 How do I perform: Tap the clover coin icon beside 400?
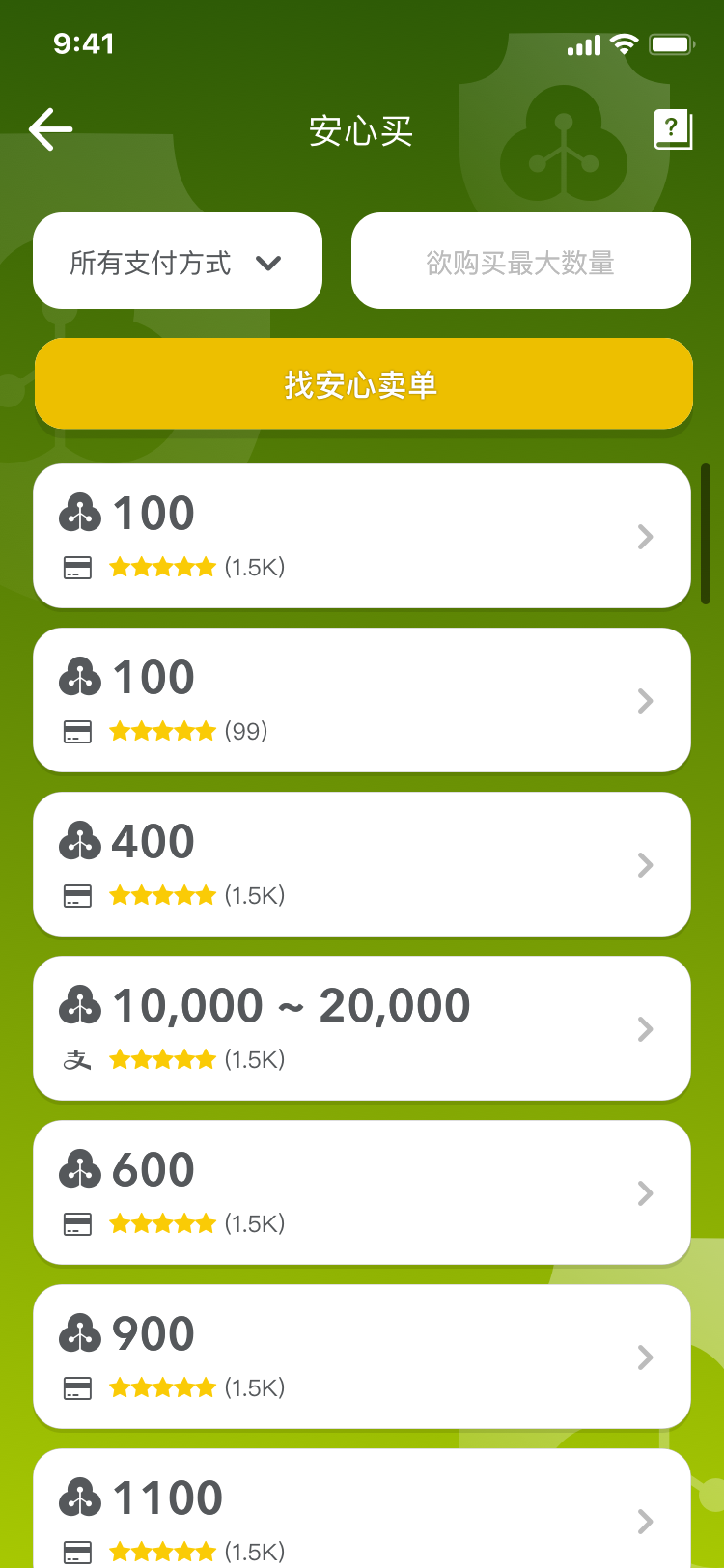[x=79, y=842]
